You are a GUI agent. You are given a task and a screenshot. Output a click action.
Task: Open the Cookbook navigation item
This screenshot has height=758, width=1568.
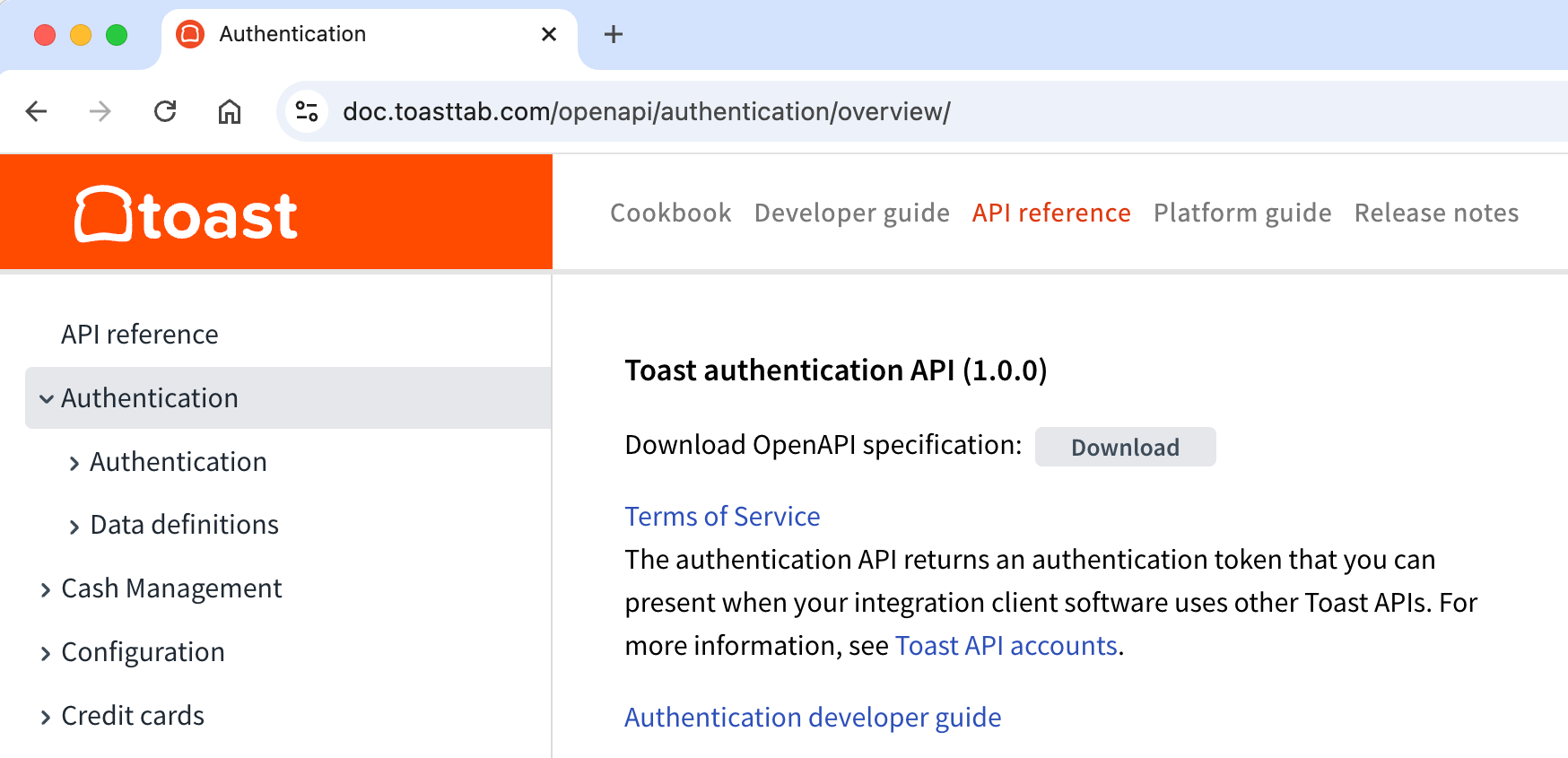(671, 213)
